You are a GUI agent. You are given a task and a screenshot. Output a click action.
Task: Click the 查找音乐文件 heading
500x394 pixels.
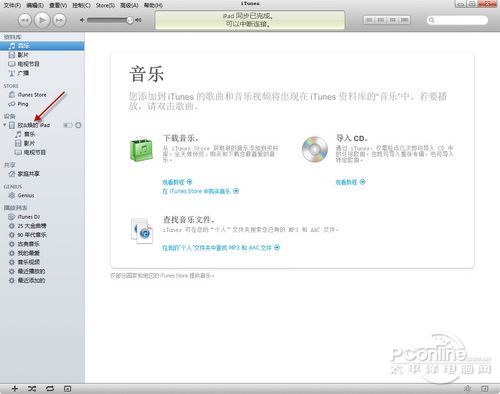pyautogui.click(x=189, y=220)
